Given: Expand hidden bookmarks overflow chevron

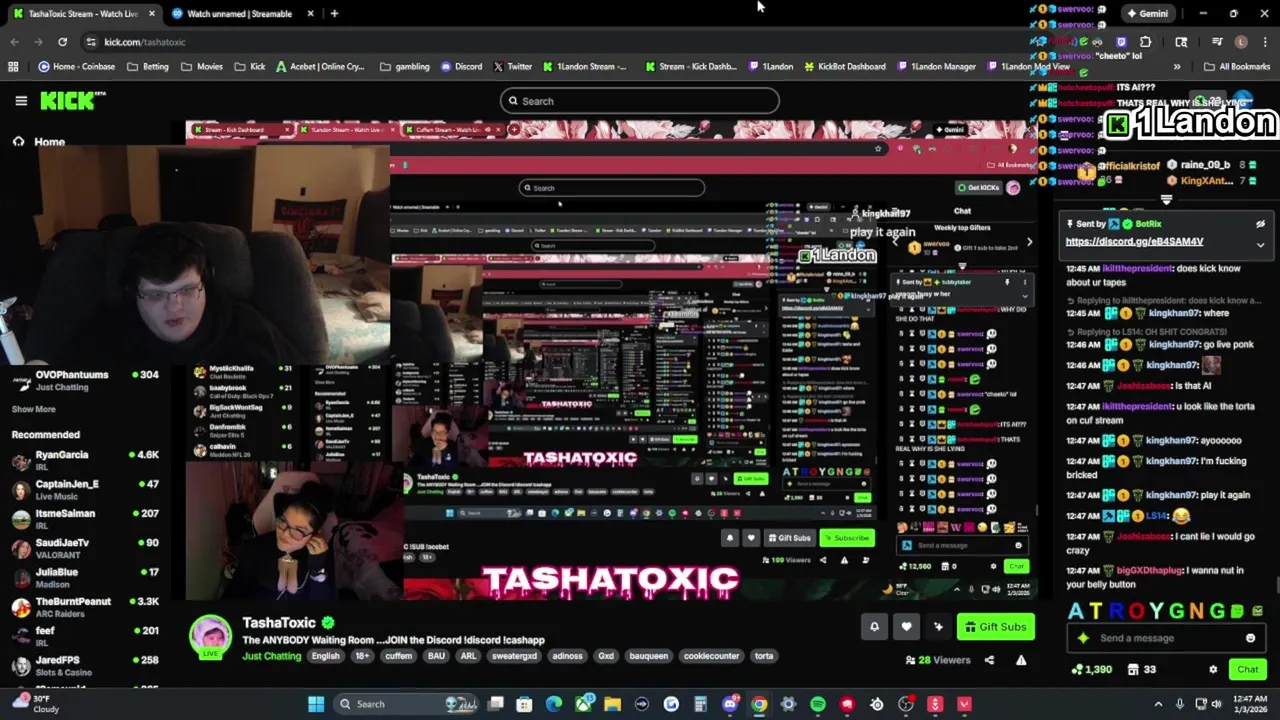Looking at the screenshot, I should click(x=1176, y=67).
